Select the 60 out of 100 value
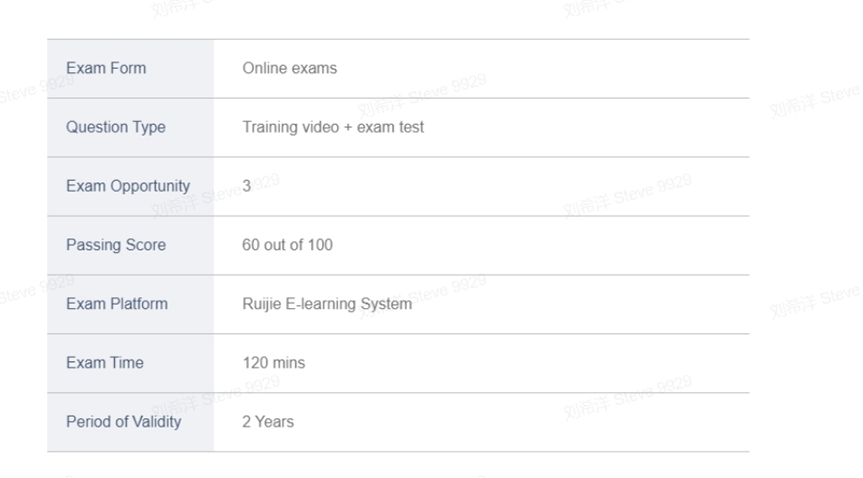The height and width of the screenshot is (478, 863). 287,245
